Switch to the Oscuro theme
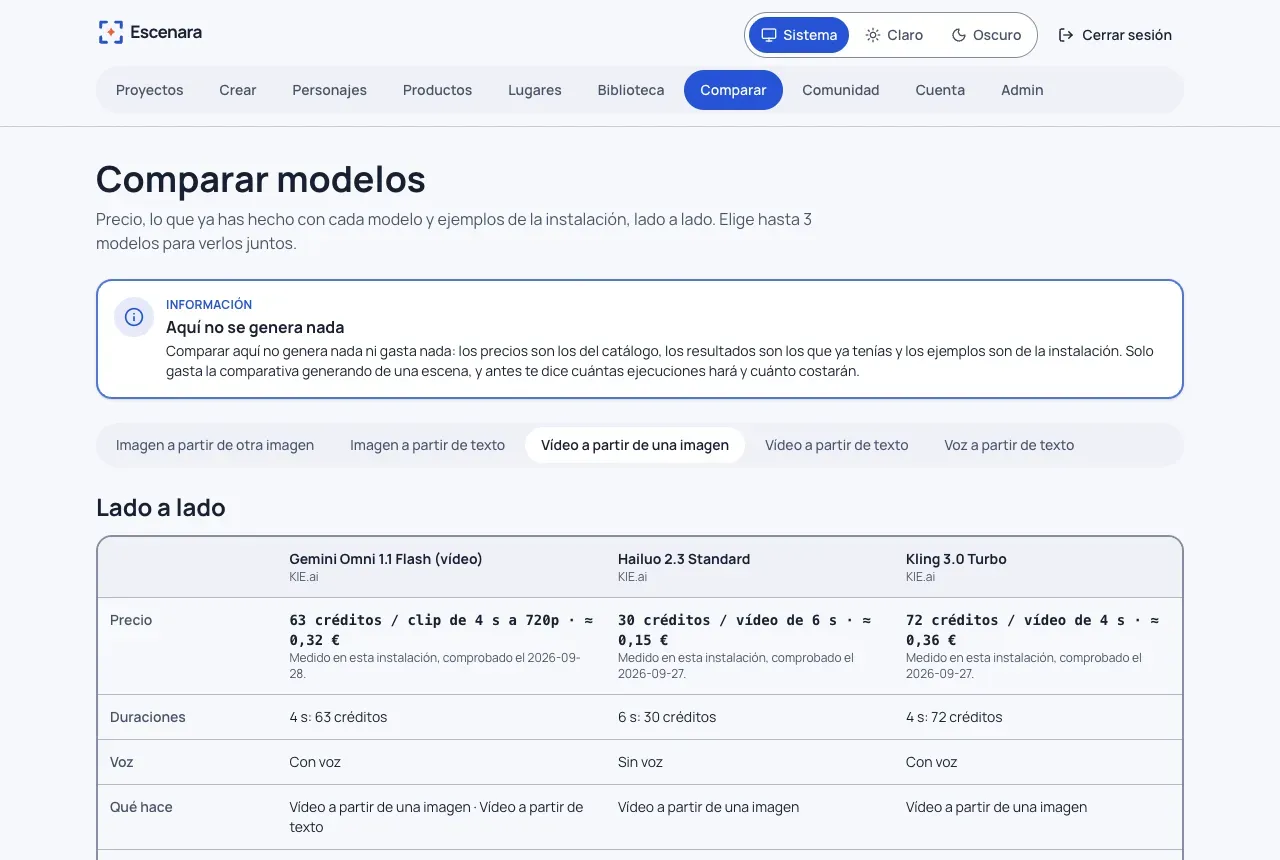The image size is (1280, 860). coord(986,35)
